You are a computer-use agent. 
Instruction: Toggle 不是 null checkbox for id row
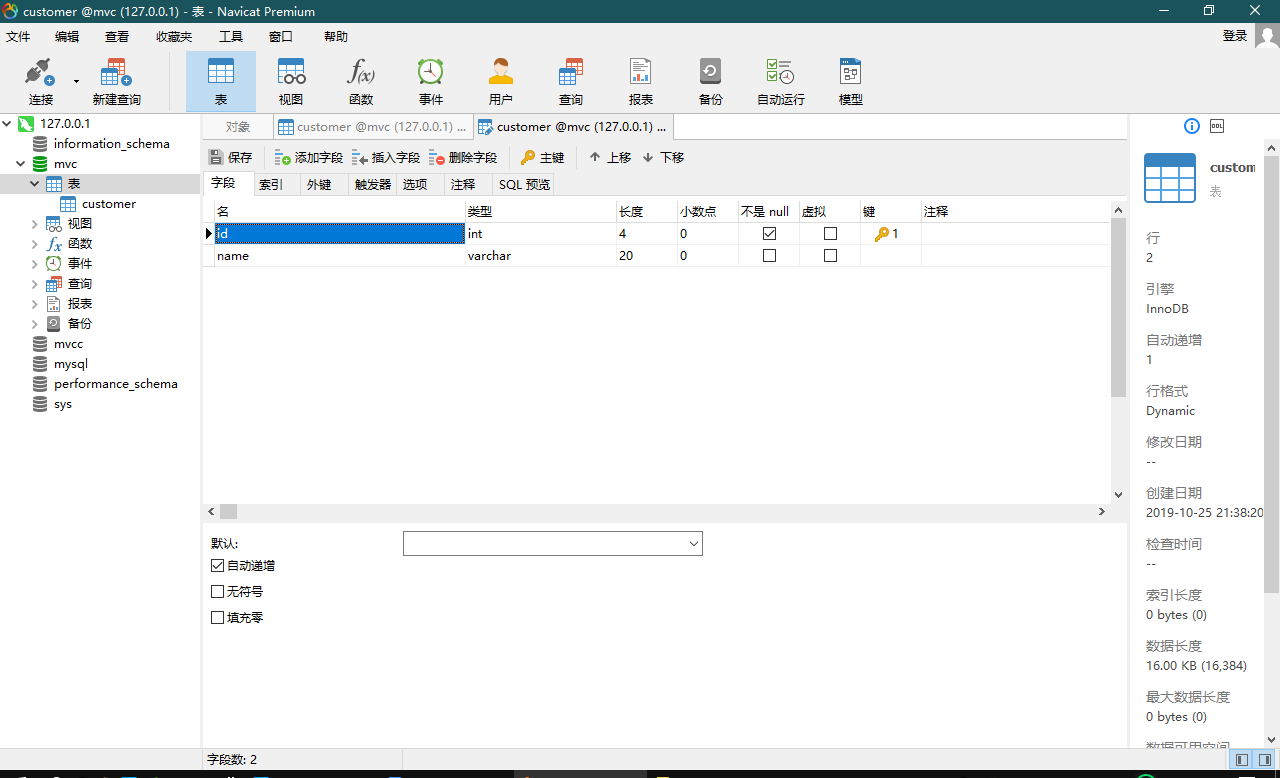(769, 234)
